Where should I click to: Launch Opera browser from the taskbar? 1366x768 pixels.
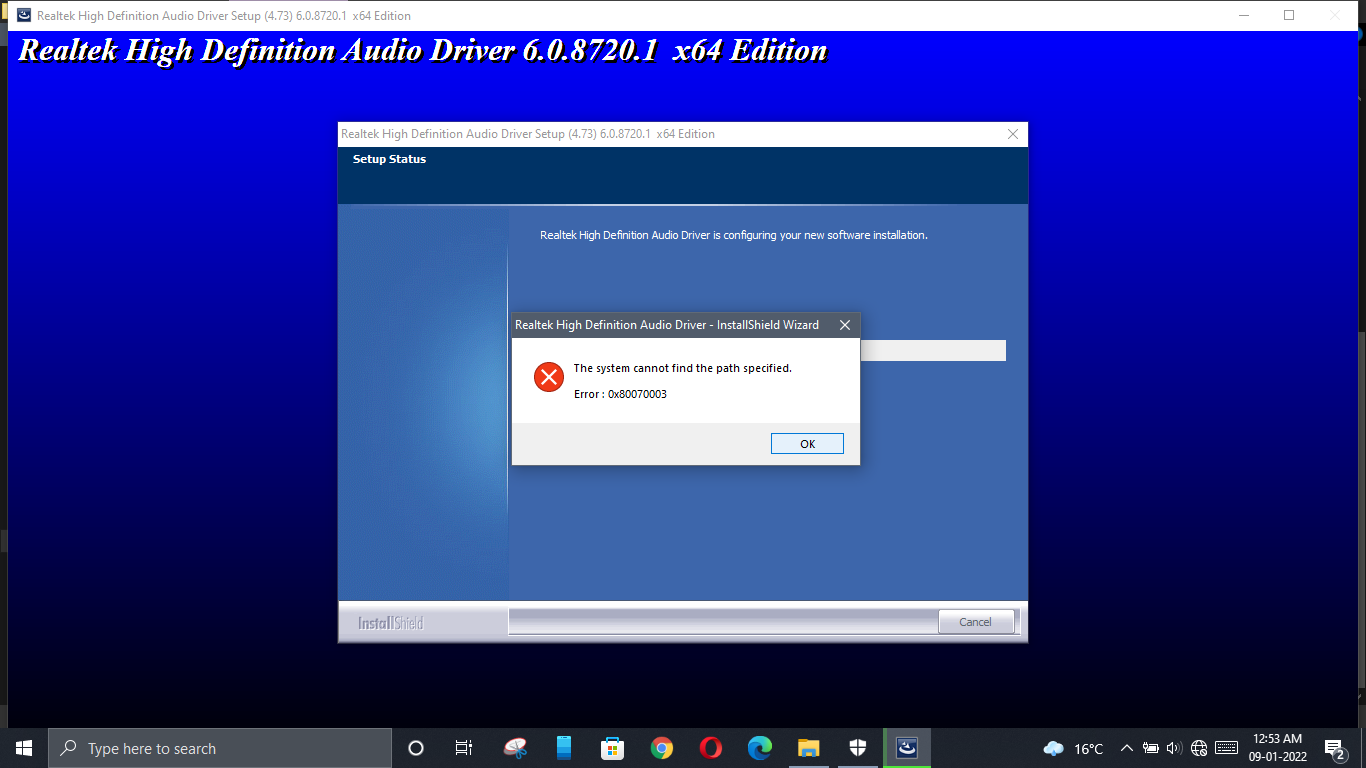(x=711, y=748)
